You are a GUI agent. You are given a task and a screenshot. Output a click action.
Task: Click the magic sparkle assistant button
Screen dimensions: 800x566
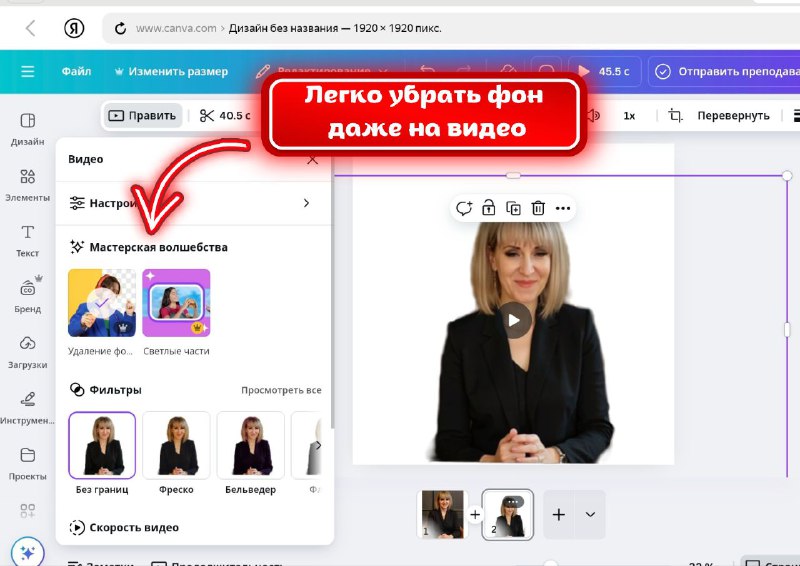click(28, 552)
